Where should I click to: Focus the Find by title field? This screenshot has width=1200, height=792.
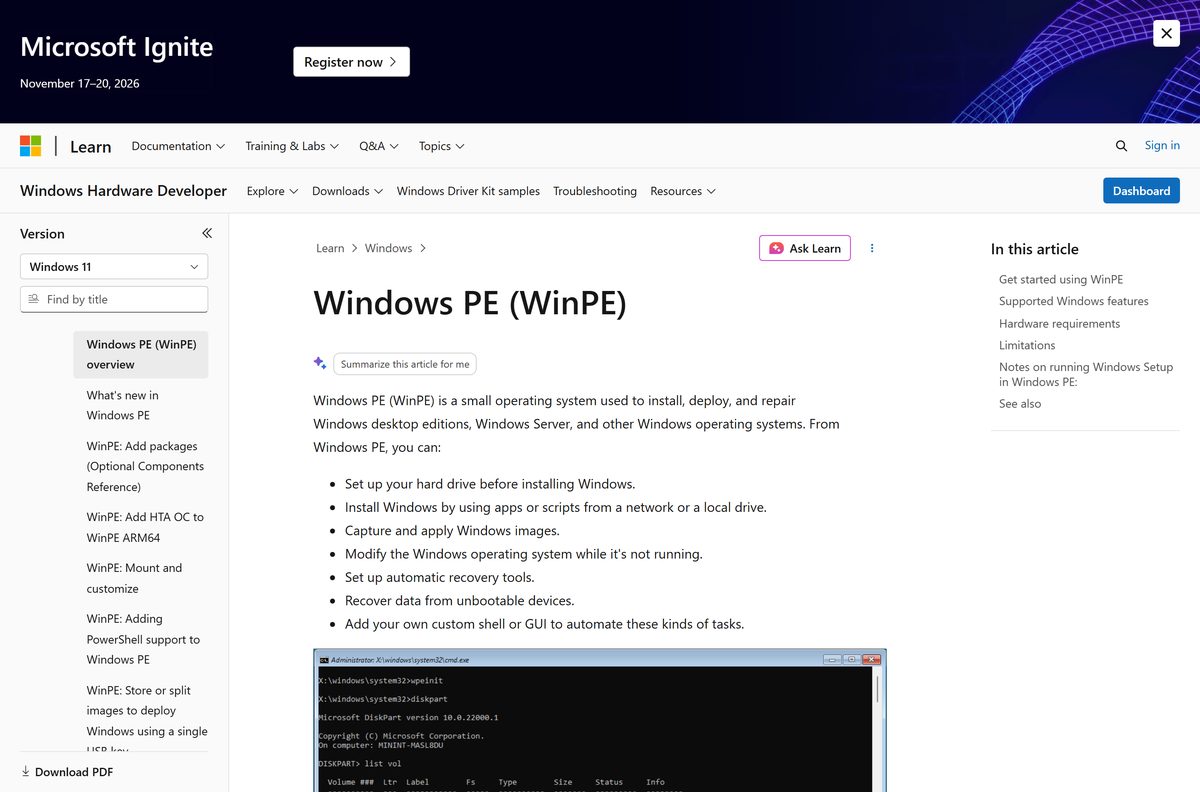(x=114, y=299)
